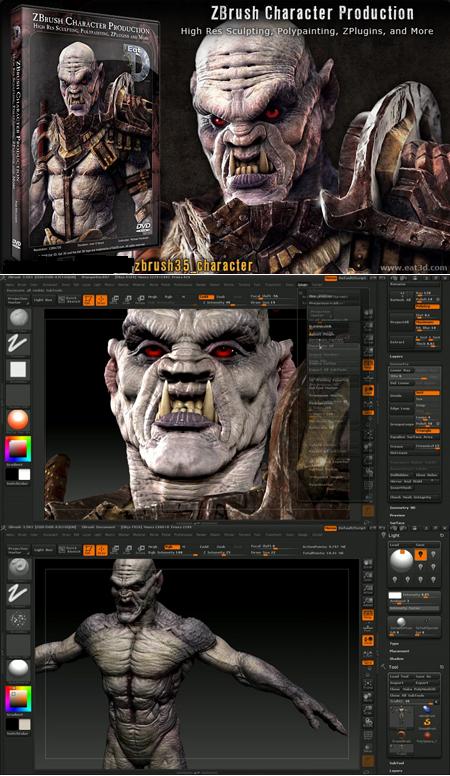Click Make PolyMesh3D button

[420, 689]
